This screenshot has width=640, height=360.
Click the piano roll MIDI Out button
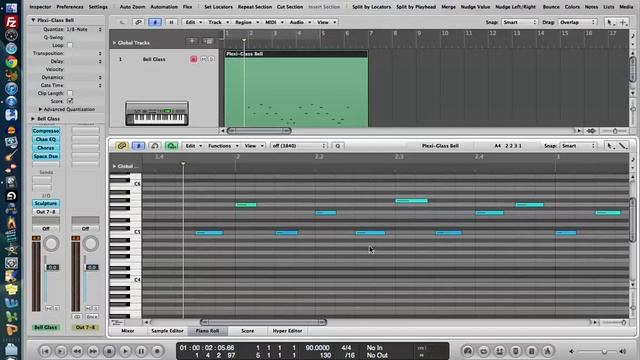155,146
